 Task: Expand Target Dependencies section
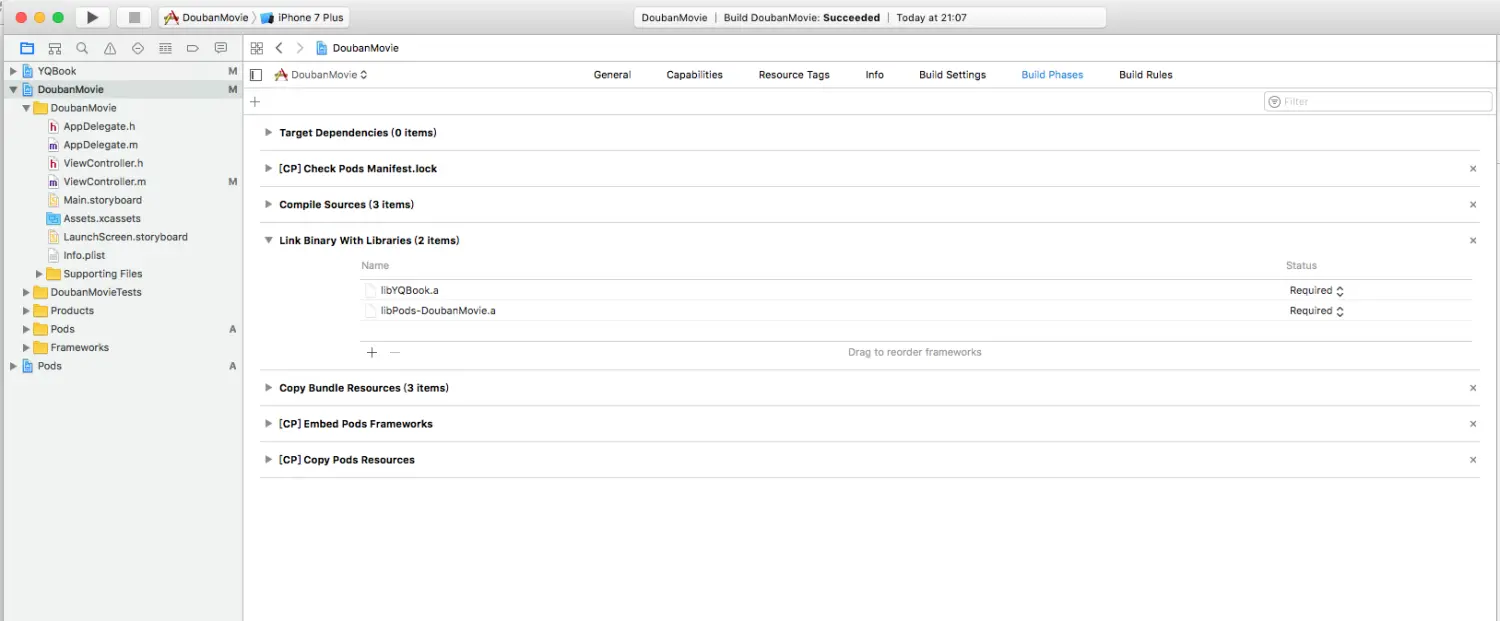268,133
